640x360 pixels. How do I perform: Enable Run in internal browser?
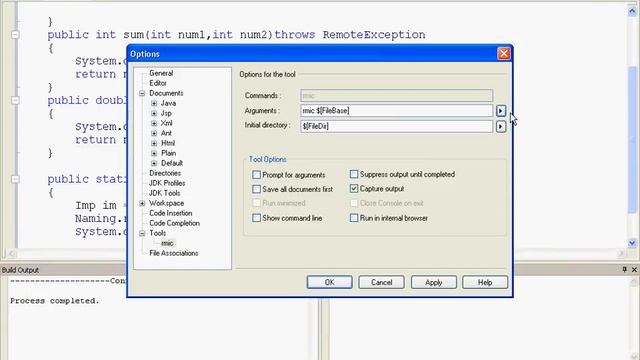pyautogui.click(x=354, y=218)
